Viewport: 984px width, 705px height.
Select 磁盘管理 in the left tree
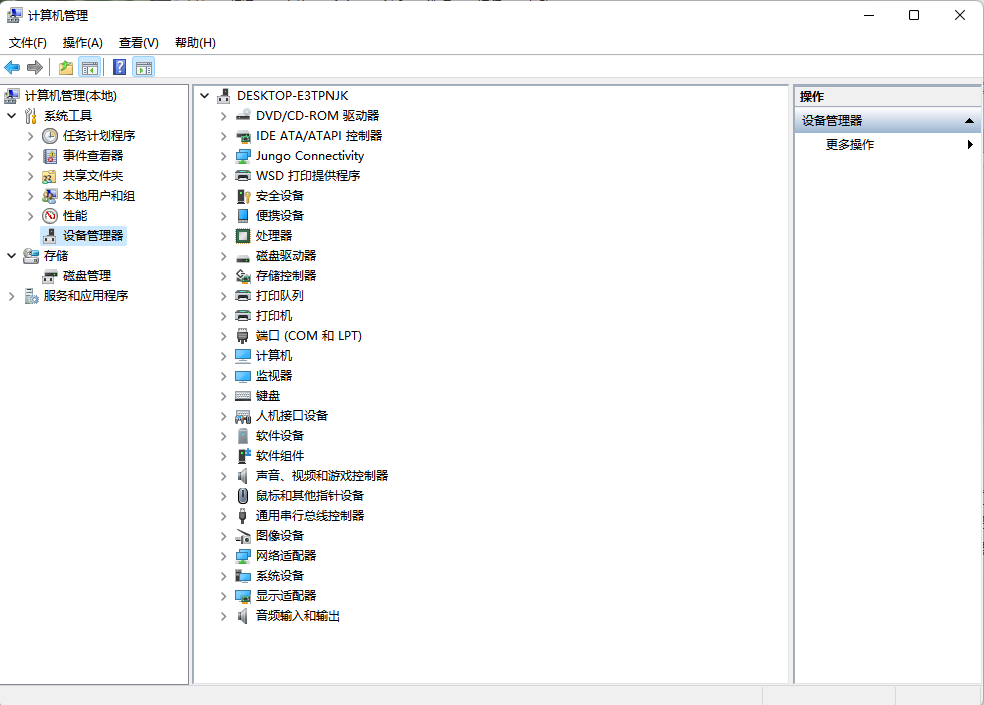coord(87,276)
